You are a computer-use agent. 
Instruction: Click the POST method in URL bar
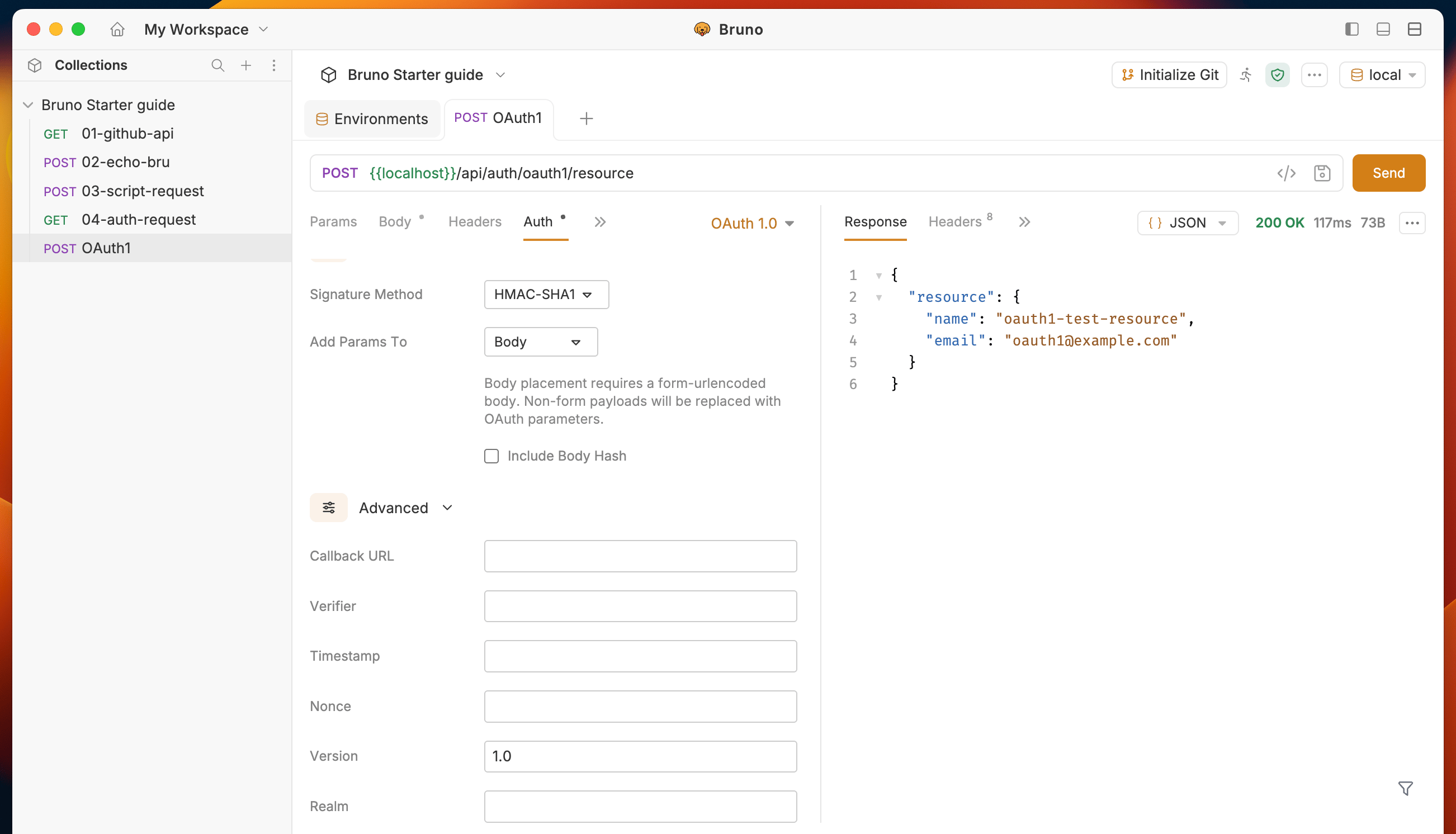point(339,173)
